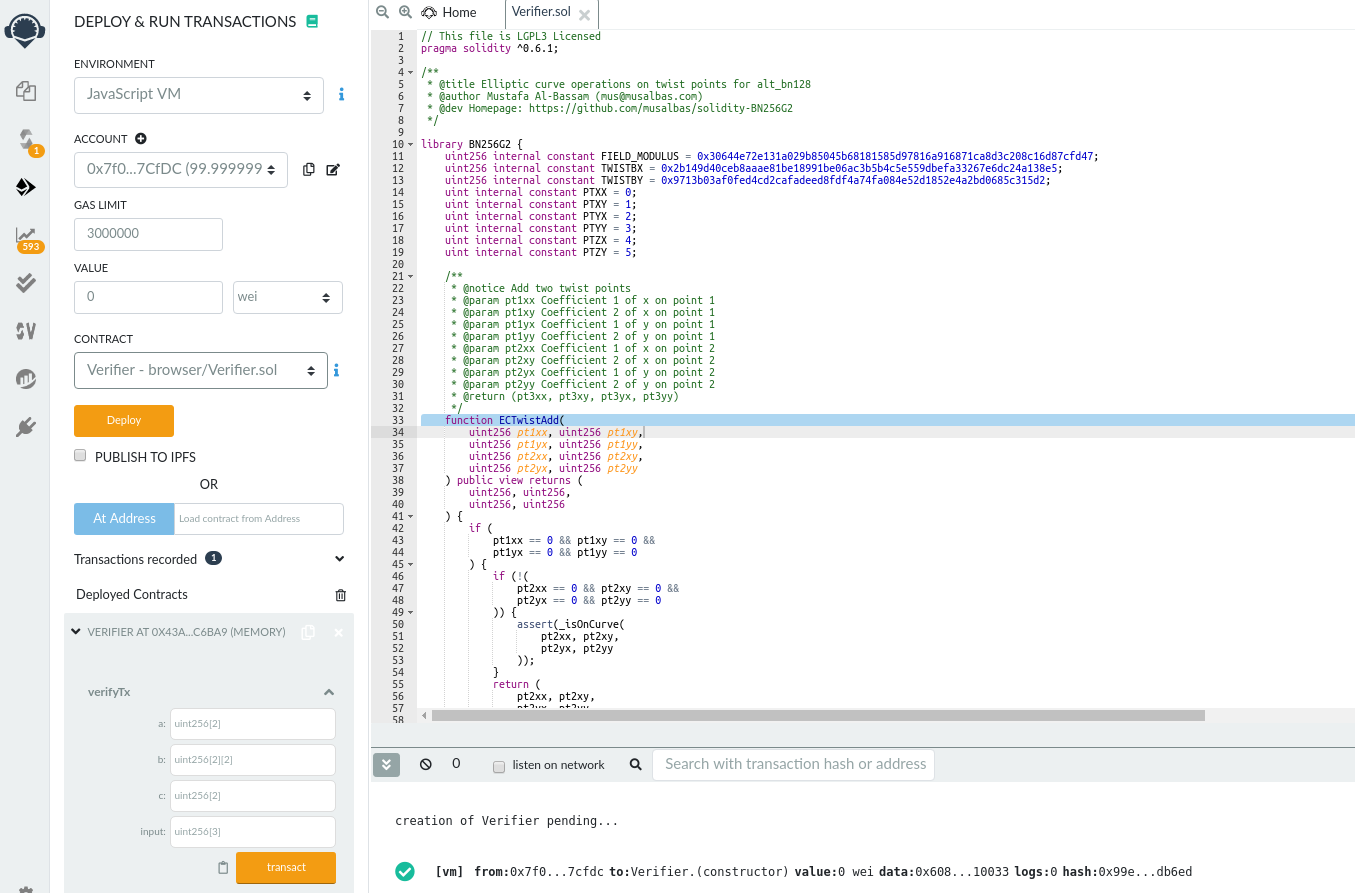Open the SV plugin sidebar icon

coord(26,331)
